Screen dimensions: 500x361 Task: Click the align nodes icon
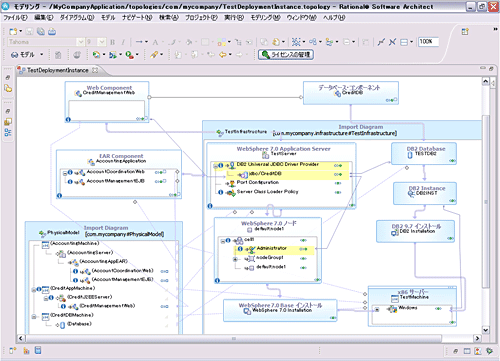tap(313, 42)
